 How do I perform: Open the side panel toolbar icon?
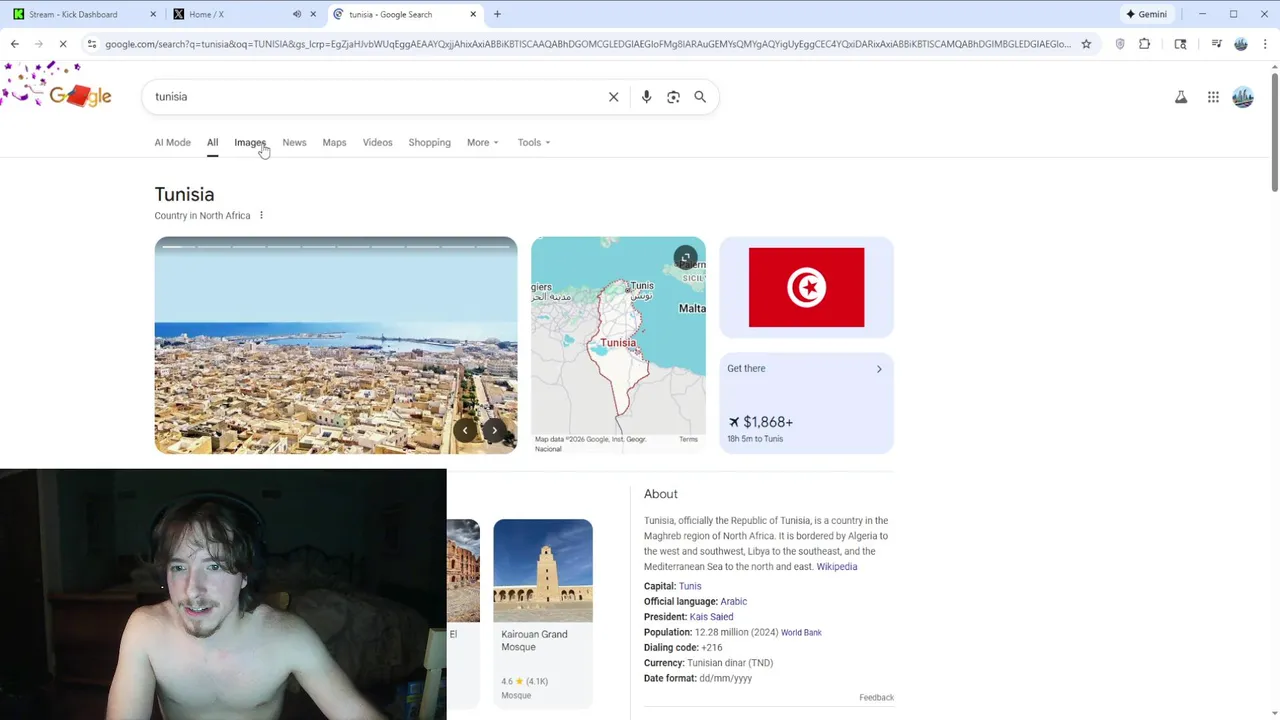click(1180, 44)
